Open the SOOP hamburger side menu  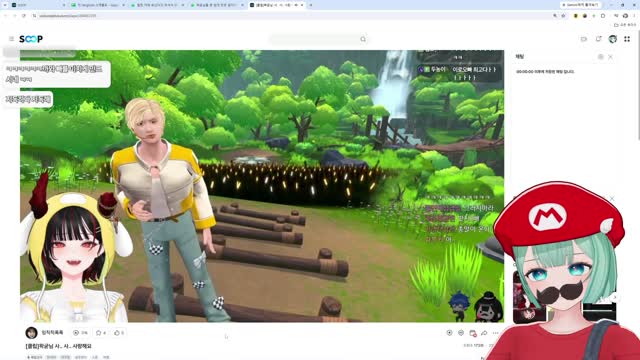11,39
